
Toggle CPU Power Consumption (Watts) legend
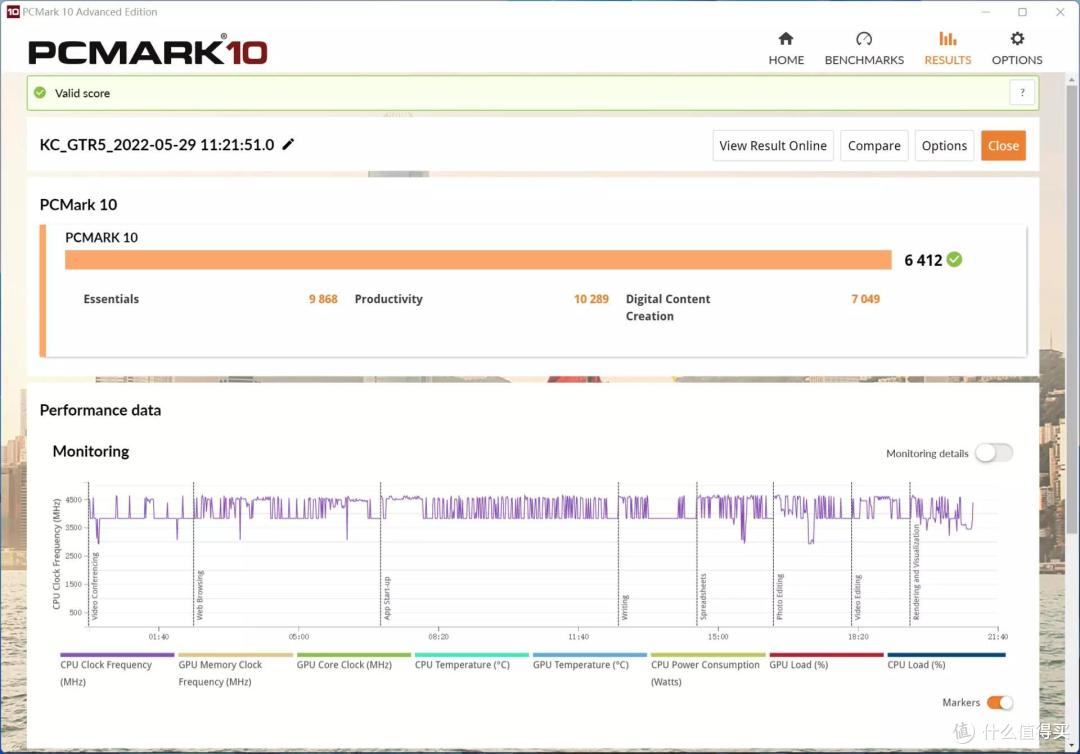(x=707, y=669)
